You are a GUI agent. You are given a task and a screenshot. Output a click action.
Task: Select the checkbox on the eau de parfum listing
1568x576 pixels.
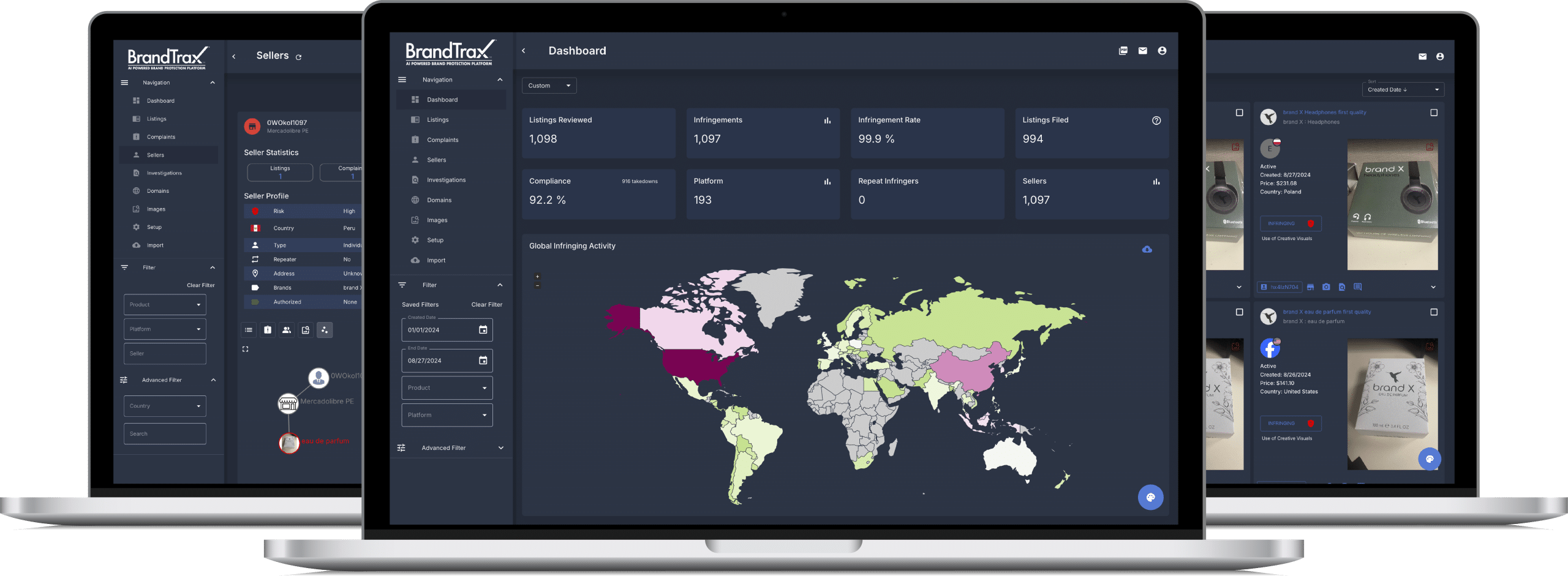[1433, 312]
